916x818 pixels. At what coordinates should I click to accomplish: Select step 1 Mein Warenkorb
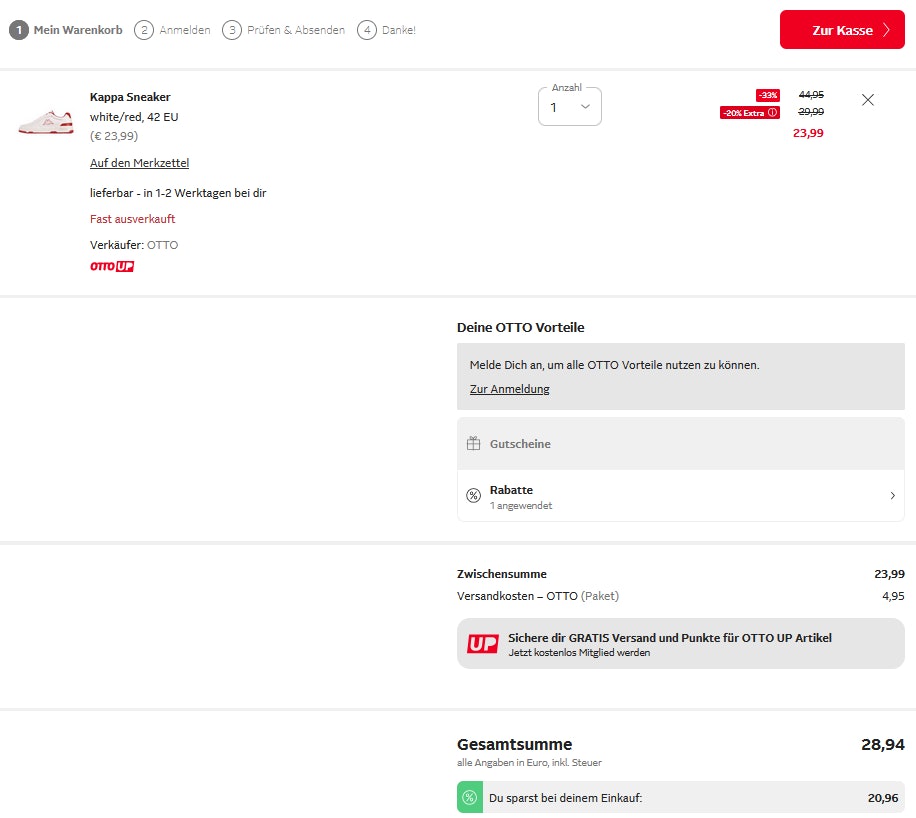[66, 30]
